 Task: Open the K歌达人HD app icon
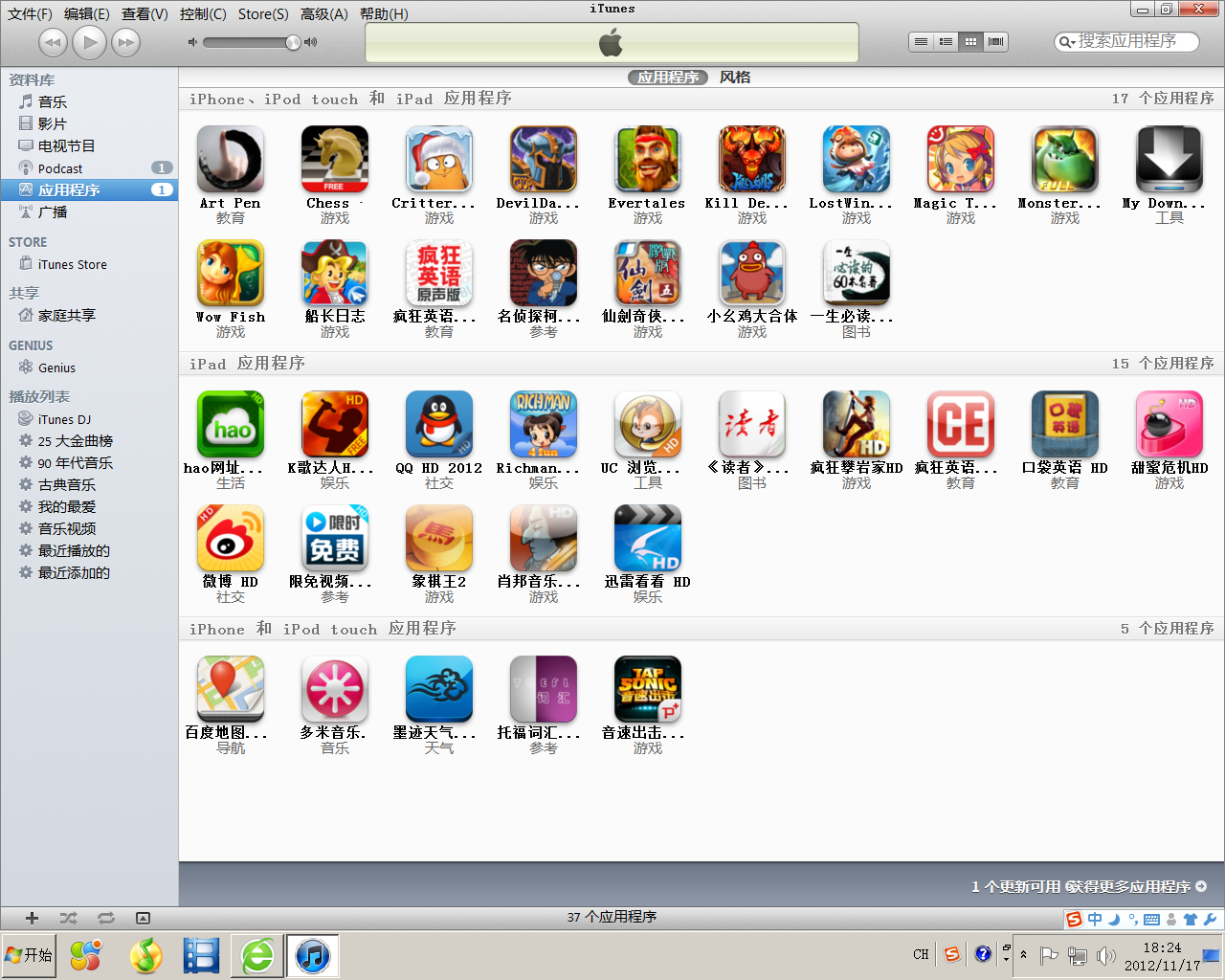tap(334, 424)
